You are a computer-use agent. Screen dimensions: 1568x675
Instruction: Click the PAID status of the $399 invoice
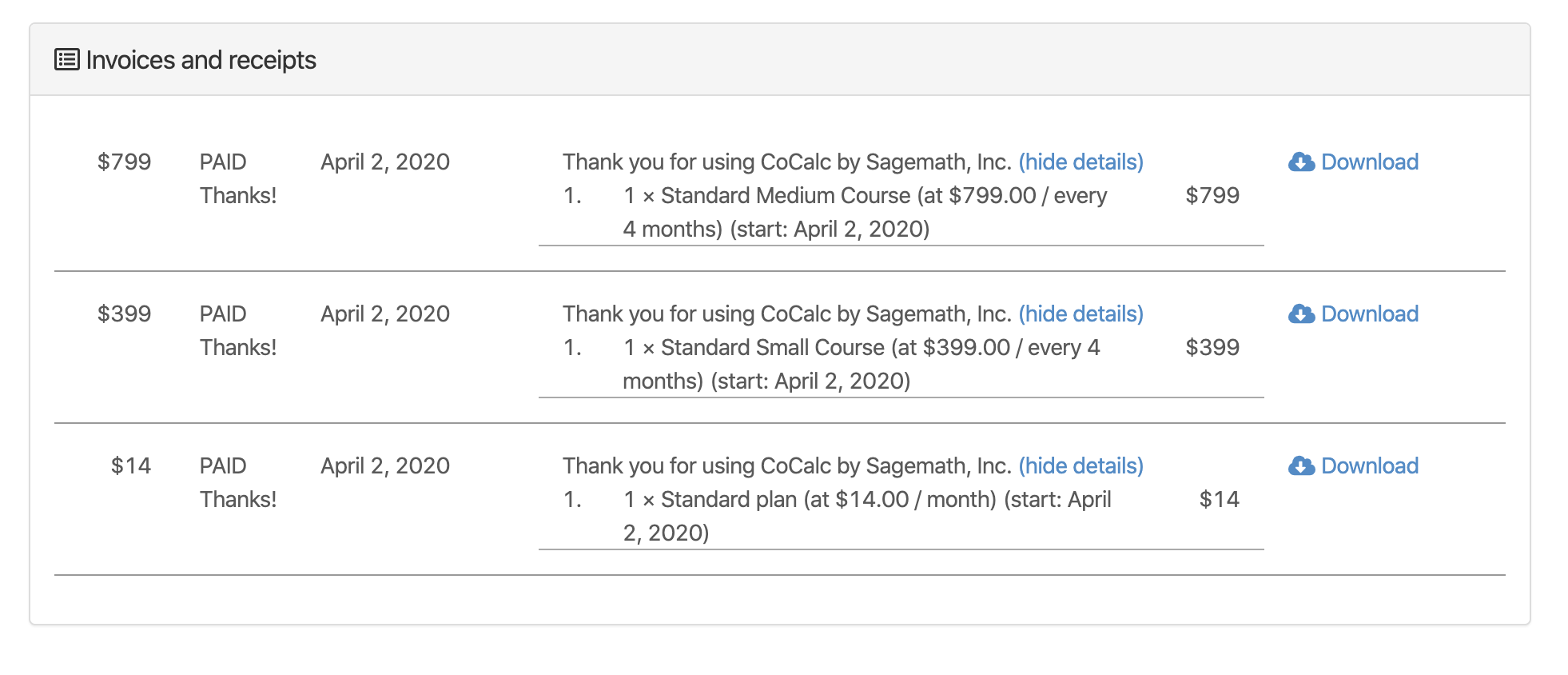click(x=223, y=314)
